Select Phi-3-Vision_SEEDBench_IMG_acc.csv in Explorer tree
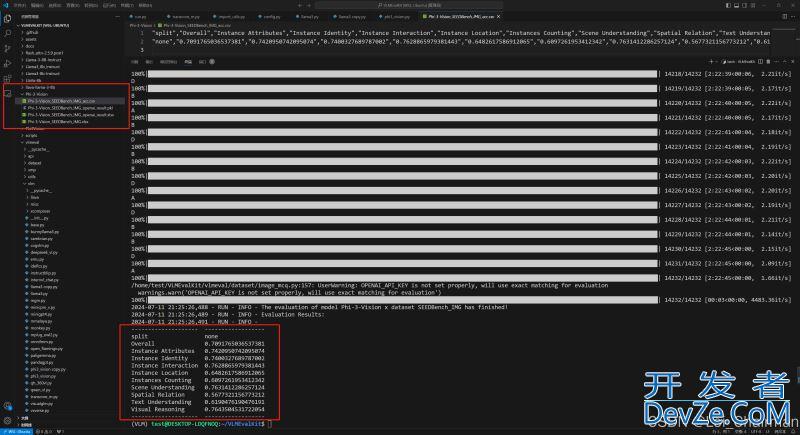The height and width of the screenshot is (435, 800). pyautogui.click(x=61, y=101)
